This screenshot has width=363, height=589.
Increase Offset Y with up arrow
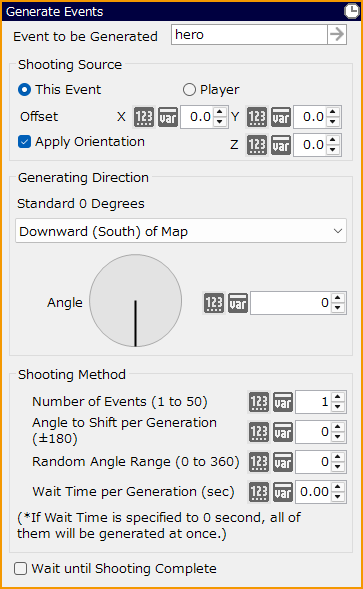(x=333, y=112)
